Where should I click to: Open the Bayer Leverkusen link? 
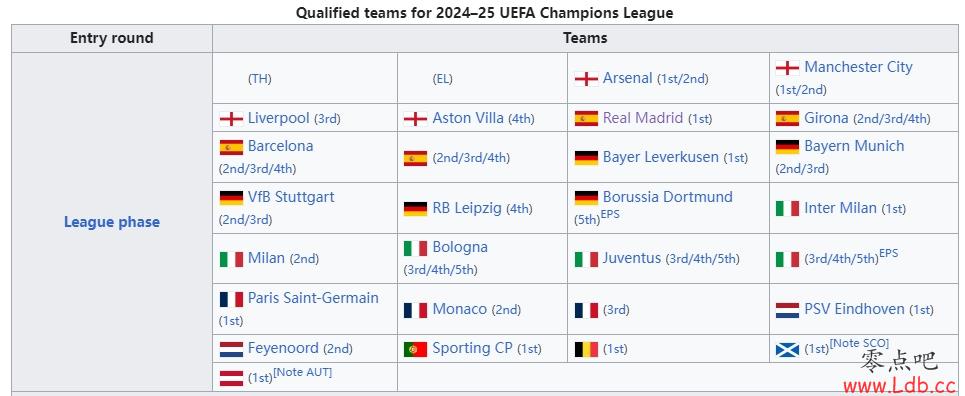pos(660,157)
